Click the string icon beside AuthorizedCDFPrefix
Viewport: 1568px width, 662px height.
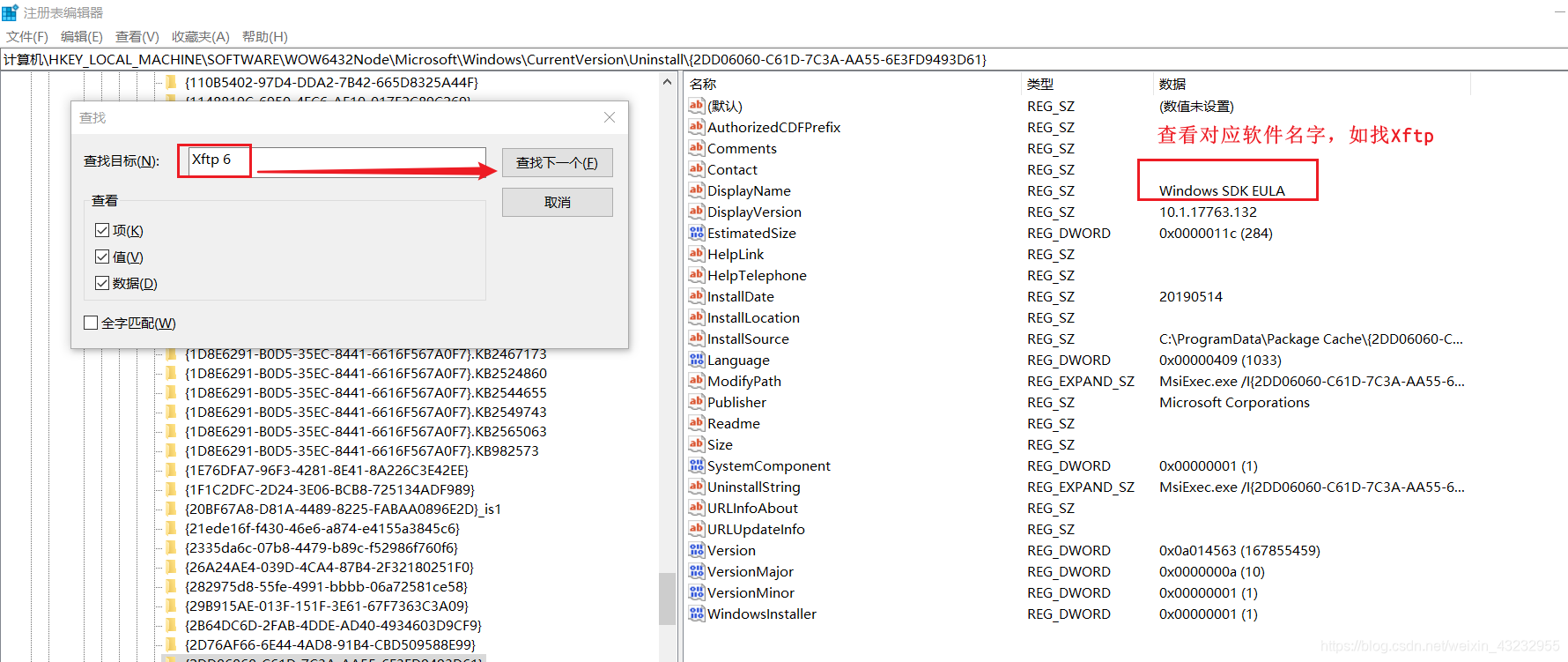(697, 127)
